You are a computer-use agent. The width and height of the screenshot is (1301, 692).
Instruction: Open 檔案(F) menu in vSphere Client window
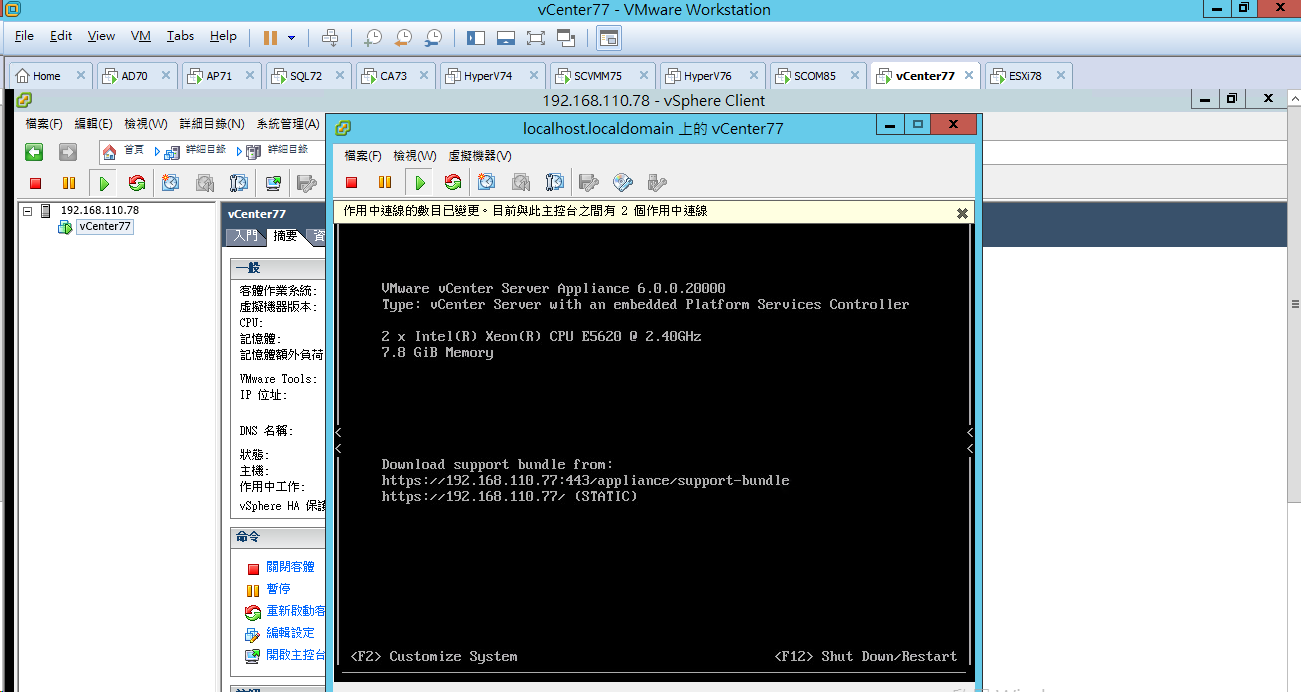coord(44,124)
